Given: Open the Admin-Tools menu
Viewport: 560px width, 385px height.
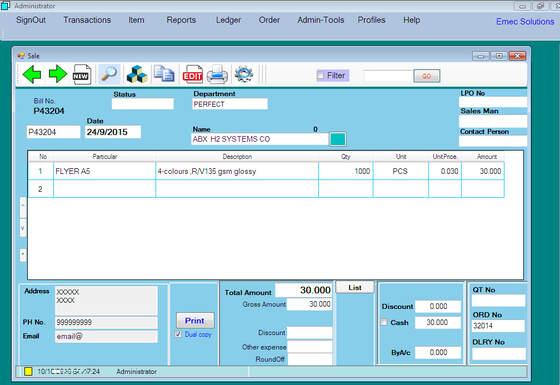Looking at the screenshot, I should coord(321,20).
